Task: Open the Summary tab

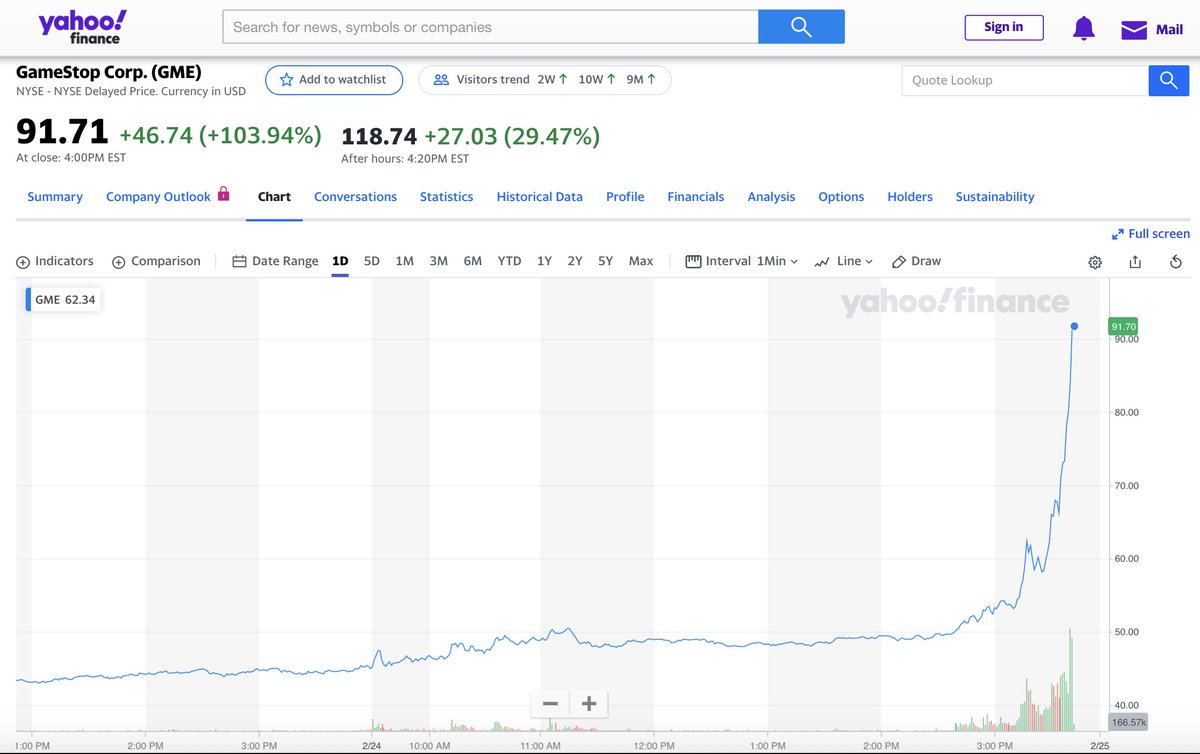Action: tap(55, 197)
